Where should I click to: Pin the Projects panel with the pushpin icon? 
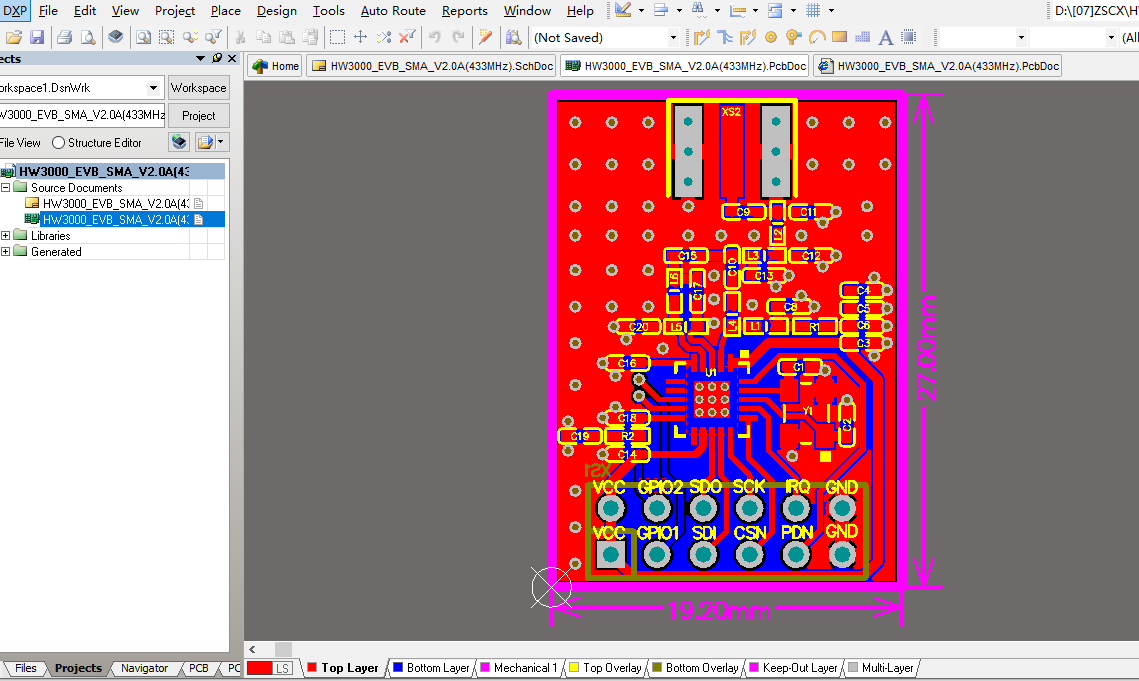click(216, 58)
